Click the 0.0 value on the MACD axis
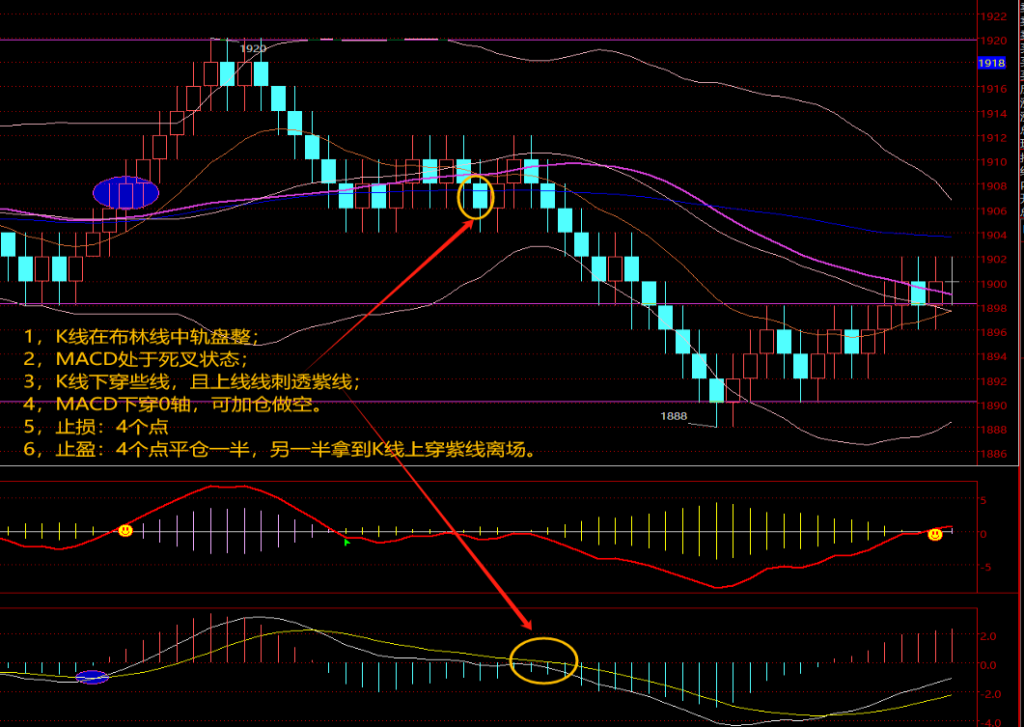 pyautogui.click(x=988, y=666)
